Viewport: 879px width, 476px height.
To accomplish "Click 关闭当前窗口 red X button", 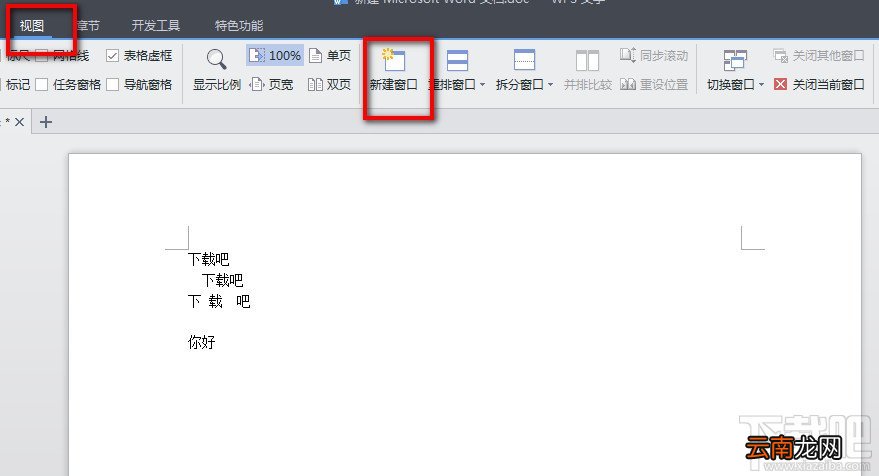I will 780,85.
